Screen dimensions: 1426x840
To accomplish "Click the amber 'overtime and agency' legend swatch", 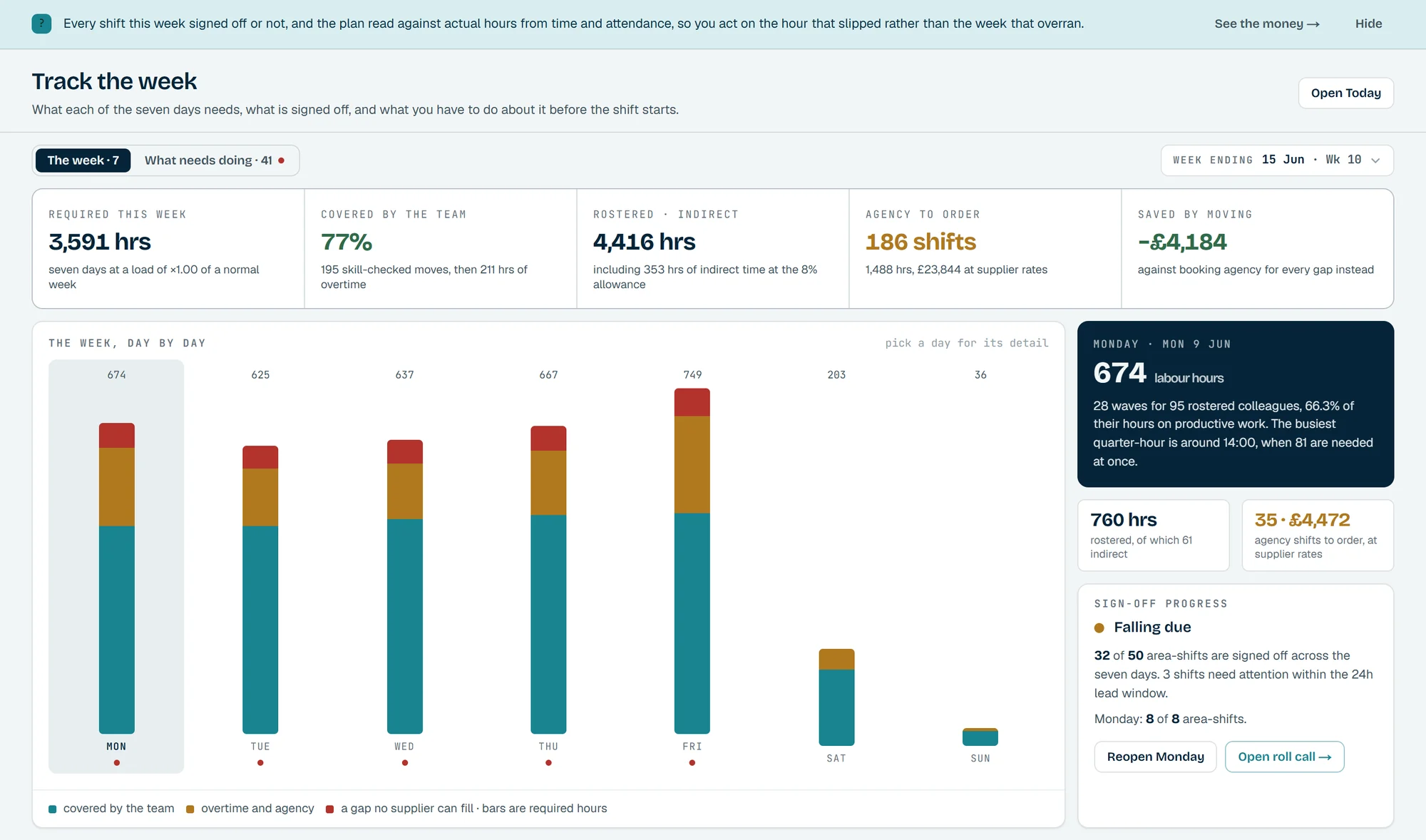I will 190,809.
